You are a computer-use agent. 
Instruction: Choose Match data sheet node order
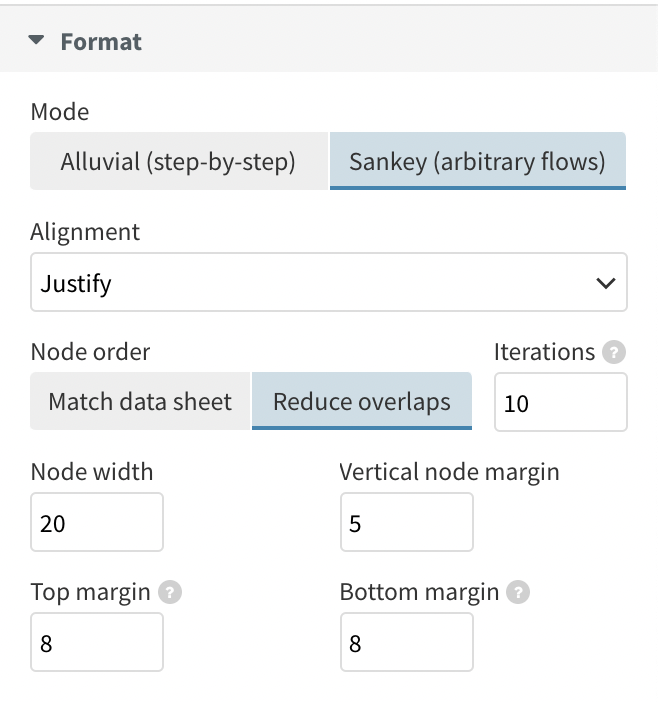pos(140,401)
